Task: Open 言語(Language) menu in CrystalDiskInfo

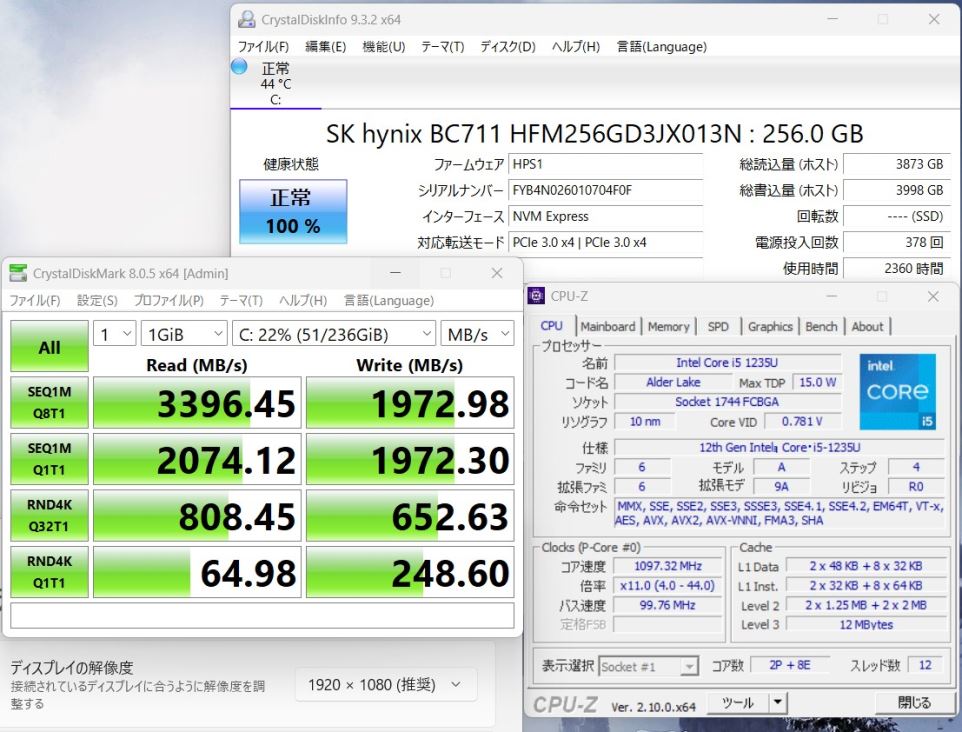Action: pyautogui.click(x=661, y=47)
